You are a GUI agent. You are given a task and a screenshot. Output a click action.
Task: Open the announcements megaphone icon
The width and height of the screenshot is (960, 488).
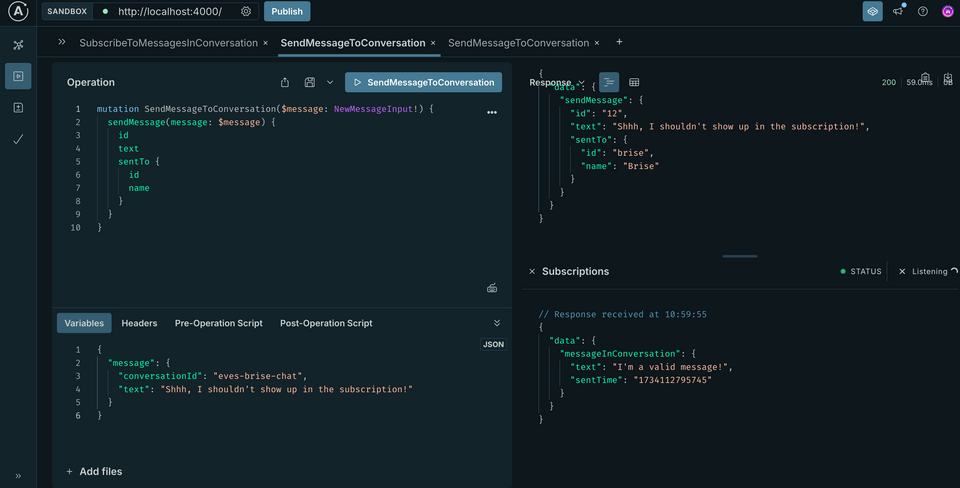point(898,11)
